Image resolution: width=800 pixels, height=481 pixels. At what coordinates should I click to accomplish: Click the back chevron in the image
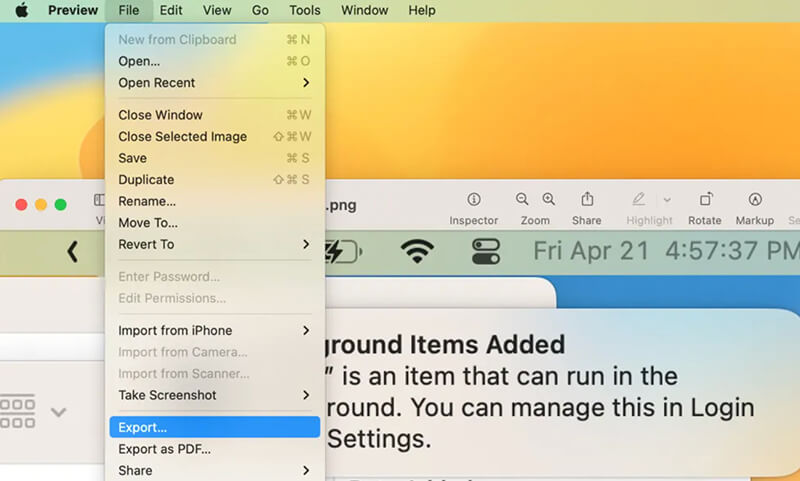72,252
